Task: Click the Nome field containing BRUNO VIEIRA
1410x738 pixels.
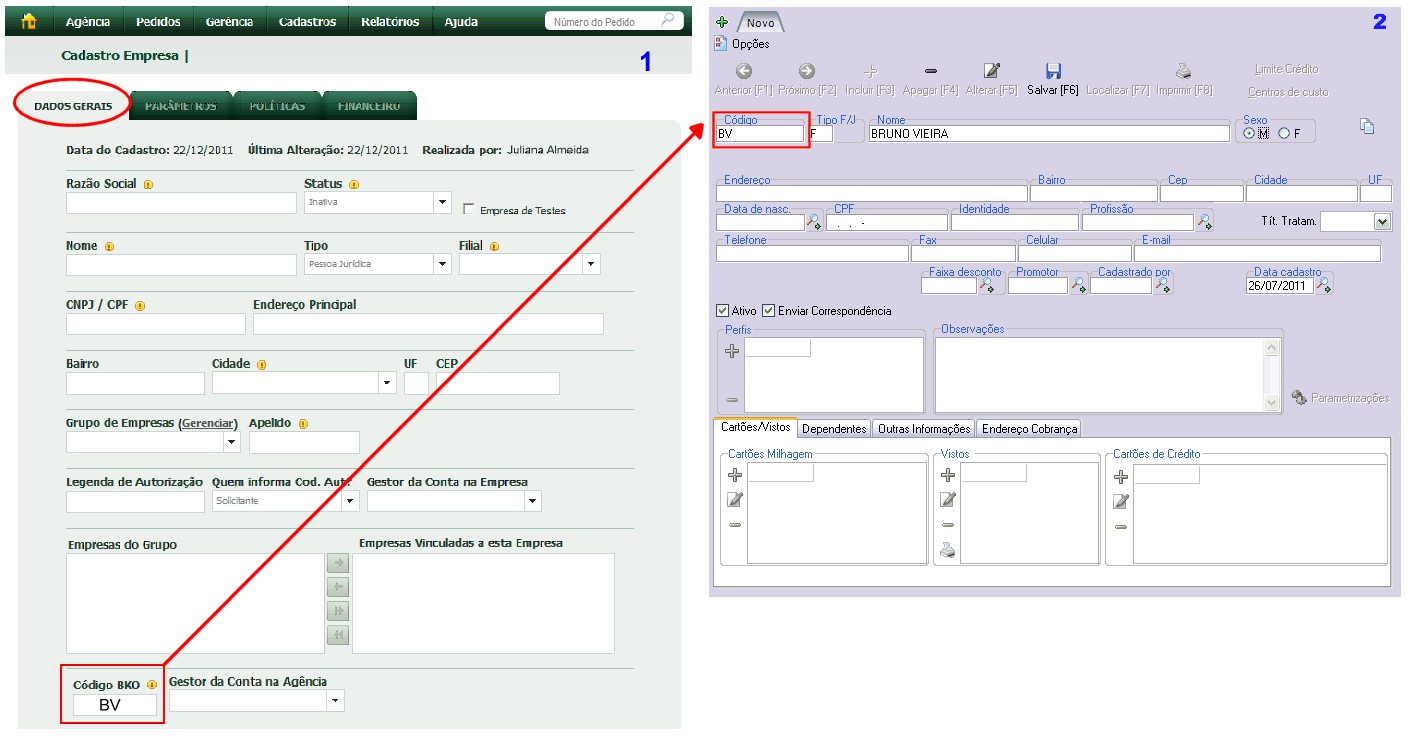Action: pyautogui.click(x=1049, y=133)
